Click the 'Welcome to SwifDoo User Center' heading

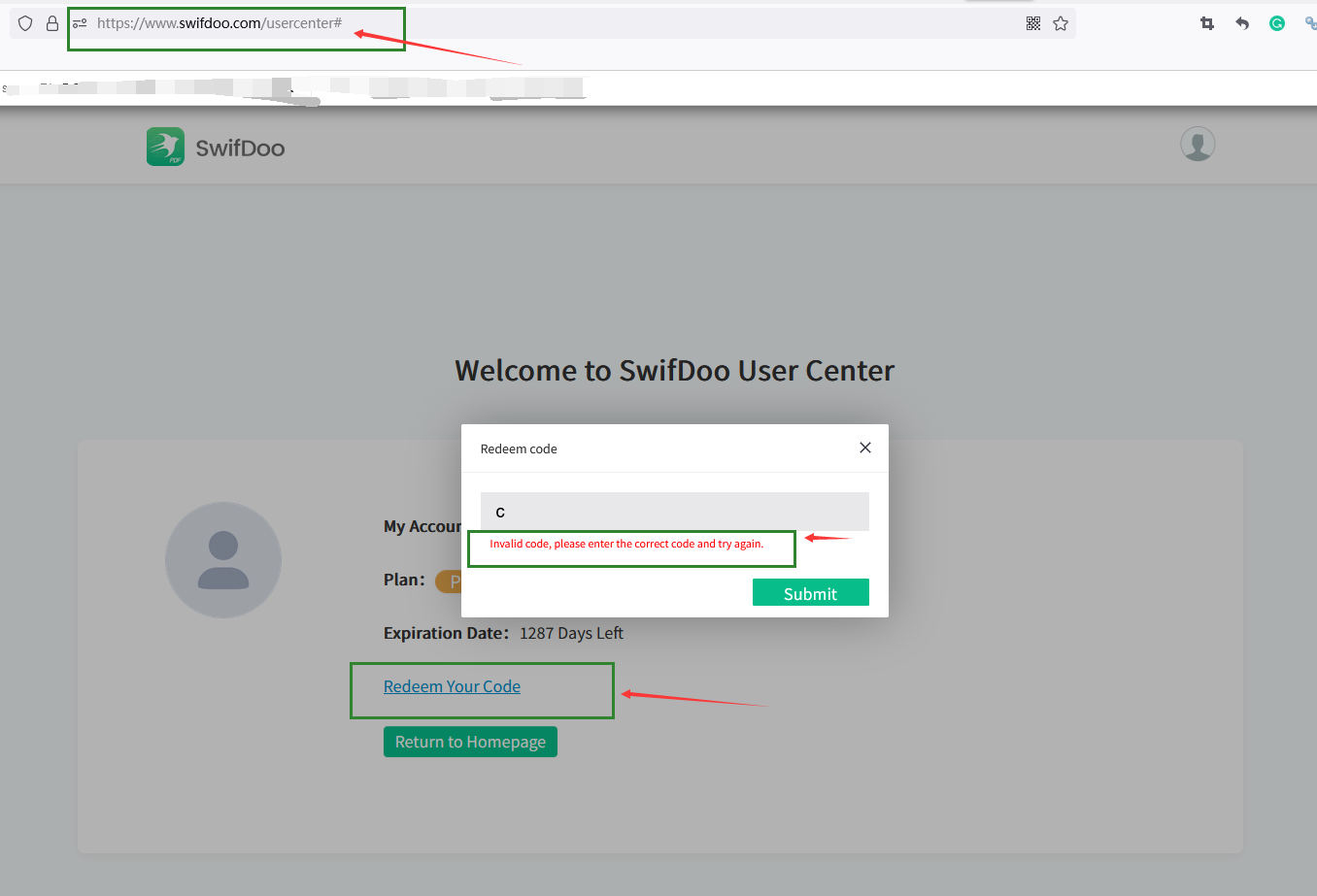coord(675,371)
